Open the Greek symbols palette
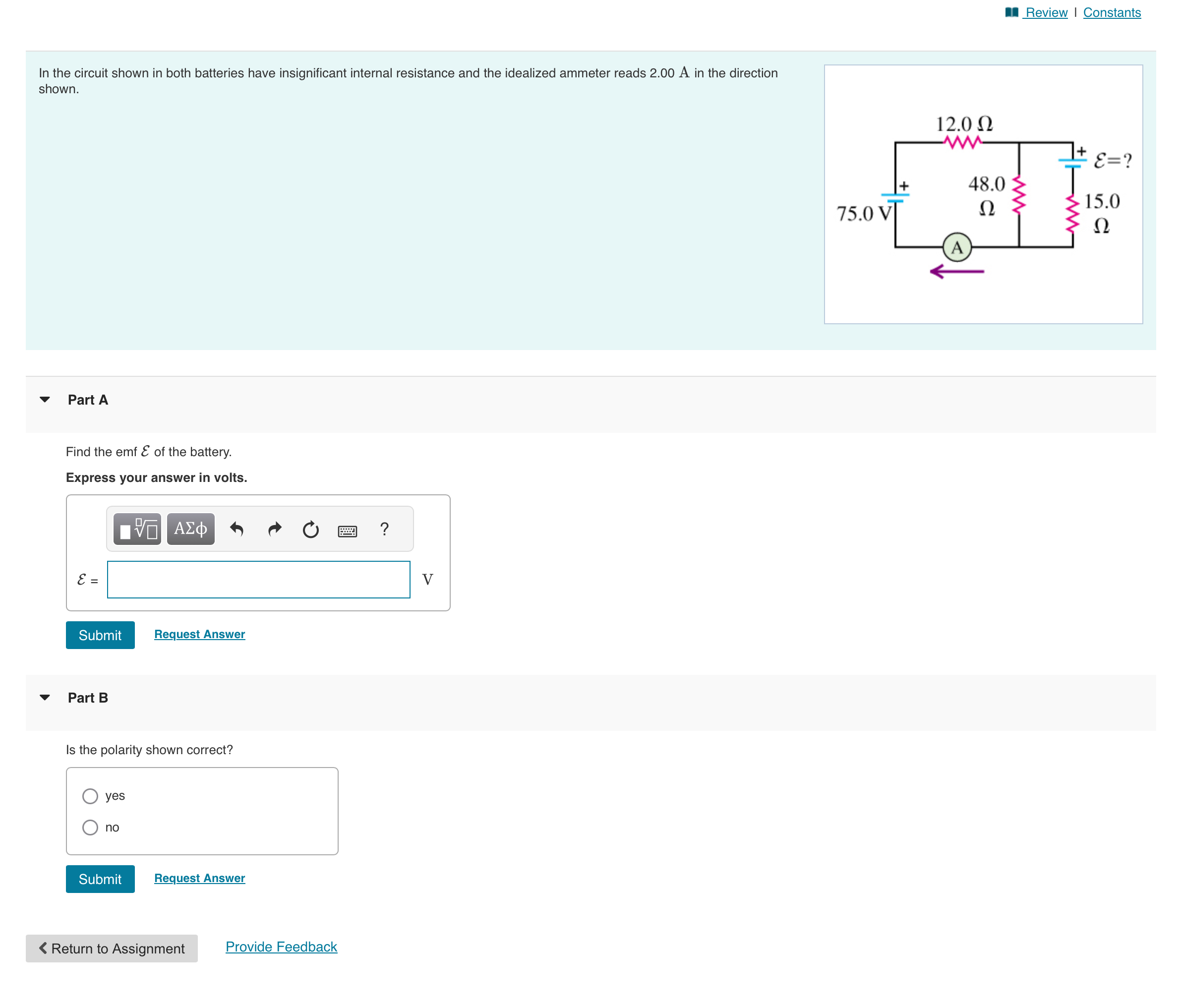Screen dimensions: 1182x1008 [x=190, y=529]
